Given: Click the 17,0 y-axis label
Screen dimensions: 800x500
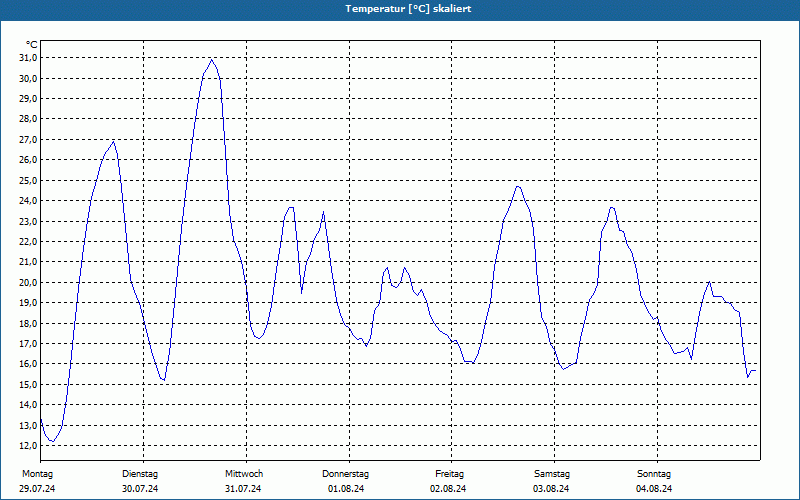Looking at the screenshot, I should 28,343.
